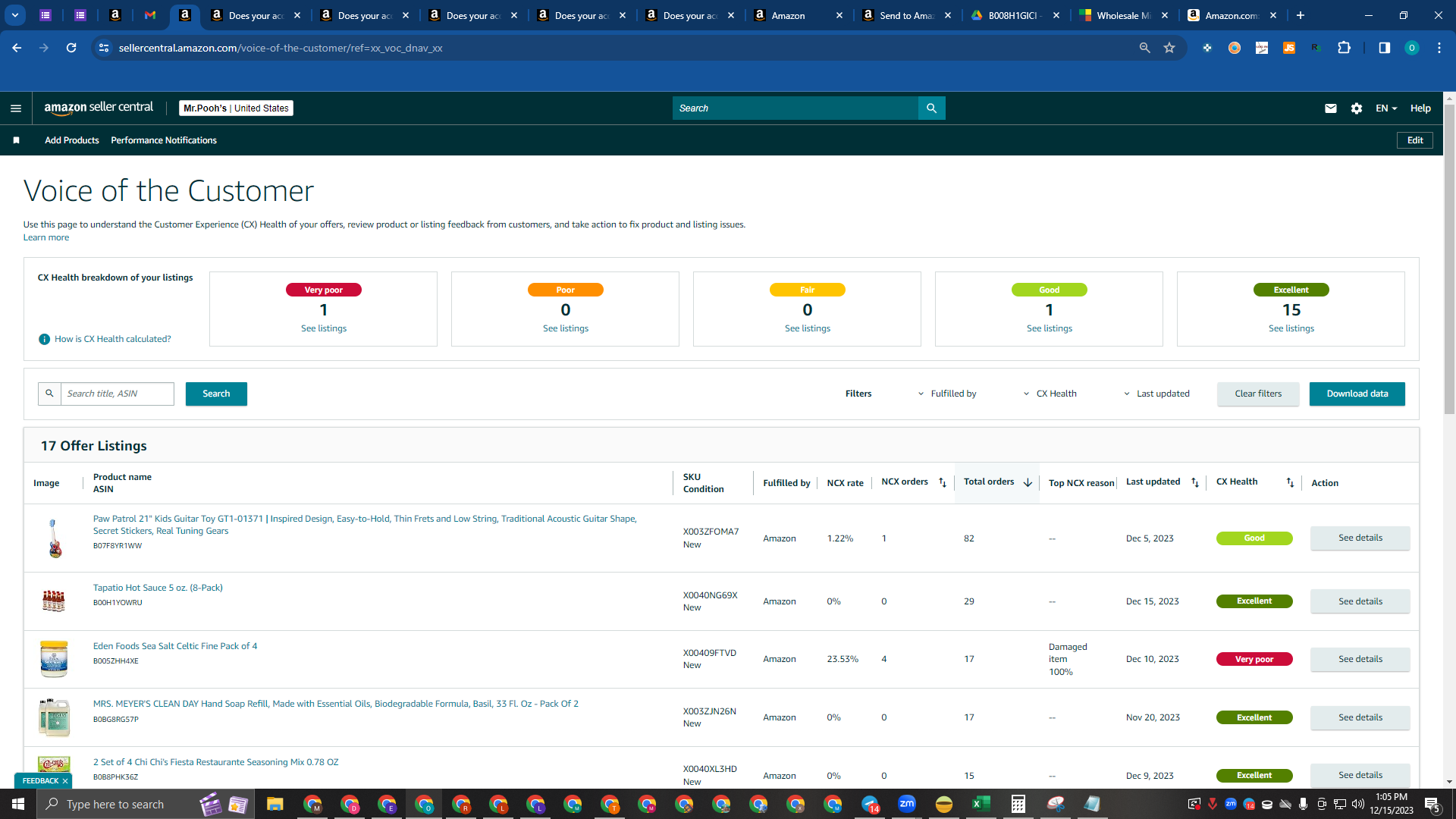Click the Edit button in the nav bar
1456x819 pixels.
[x=1415, y=140]
